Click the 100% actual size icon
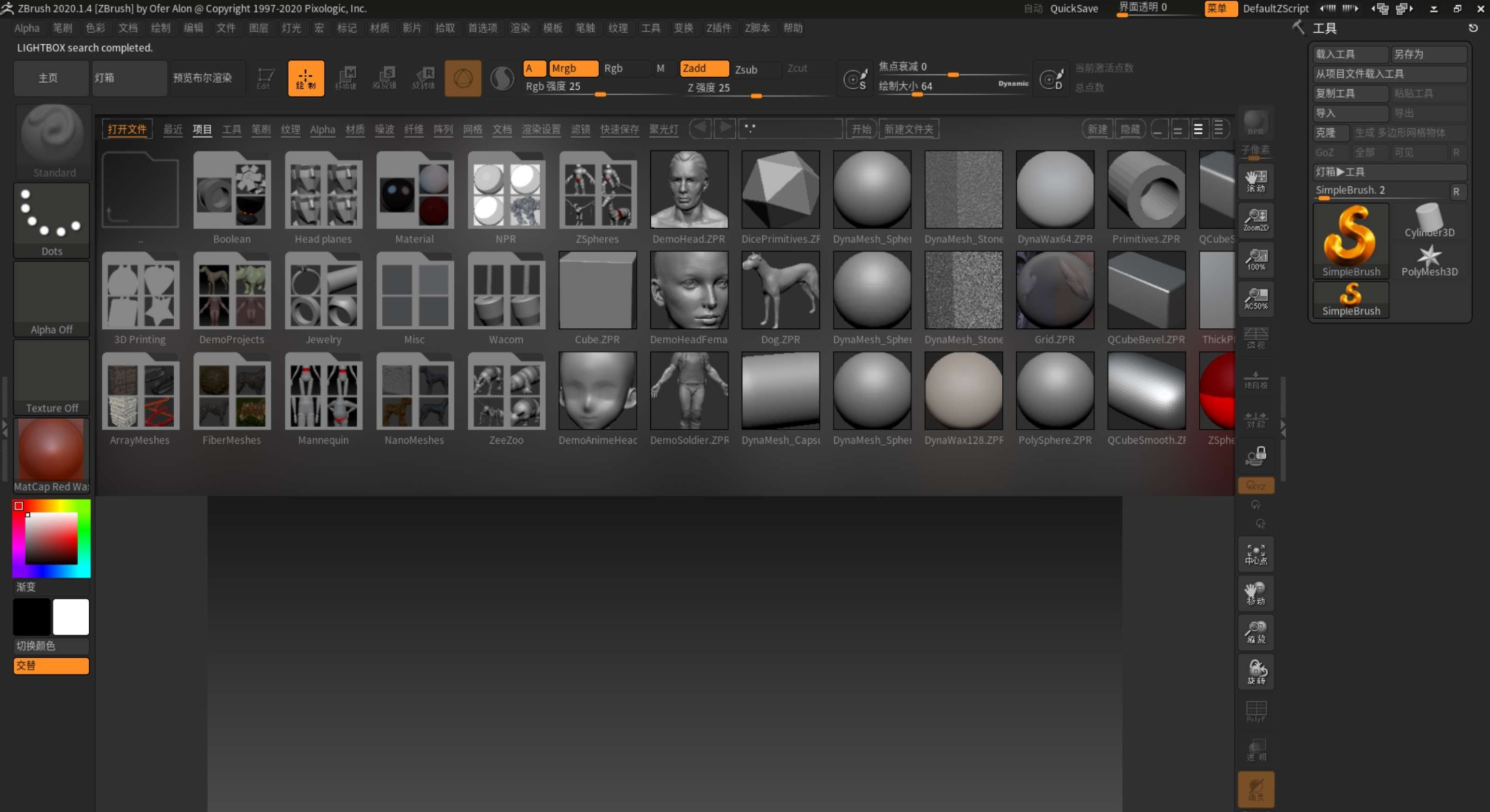This screenshot has height=812, width=1490. [x=1256, y=259]
